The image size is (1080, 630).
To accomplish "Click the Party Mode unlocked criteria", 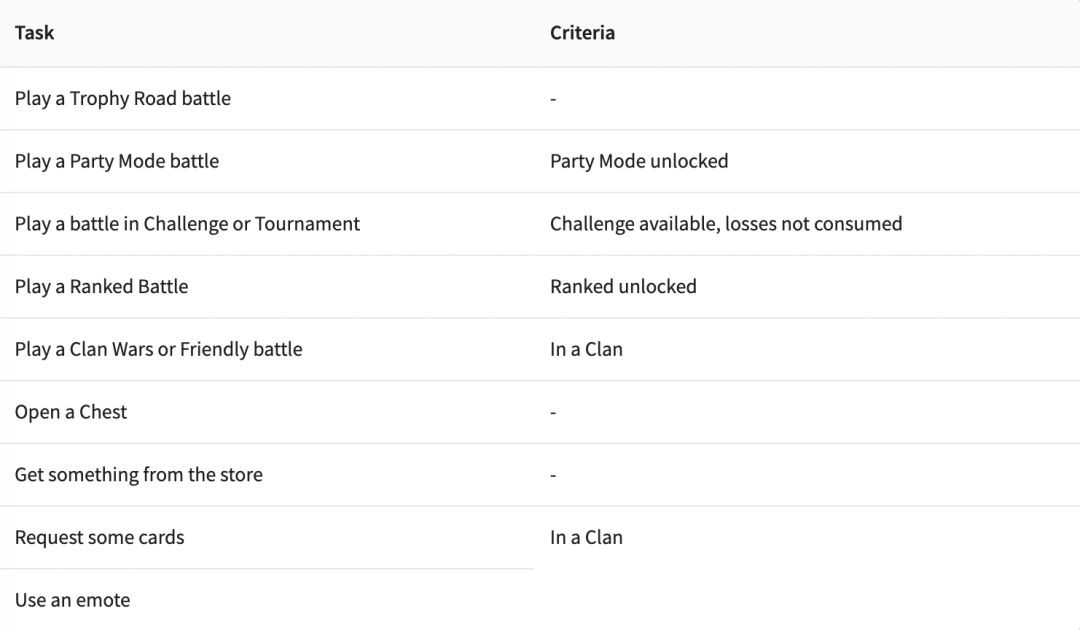I will [x=639, y=161].
